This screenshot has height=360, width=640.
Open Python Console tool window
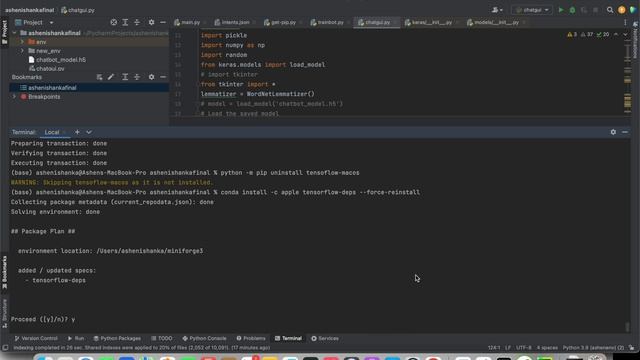[x=204, y=338]
